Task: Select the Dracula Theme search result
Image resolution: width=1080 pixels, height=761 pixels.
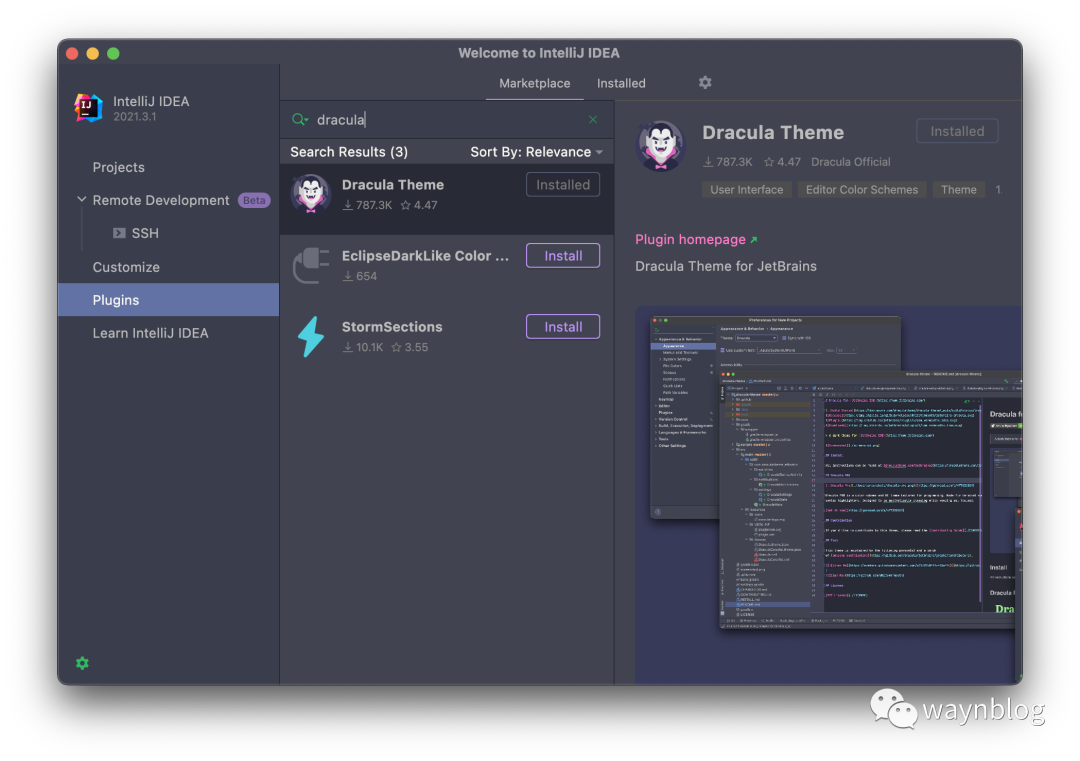Action: point(447,198)
